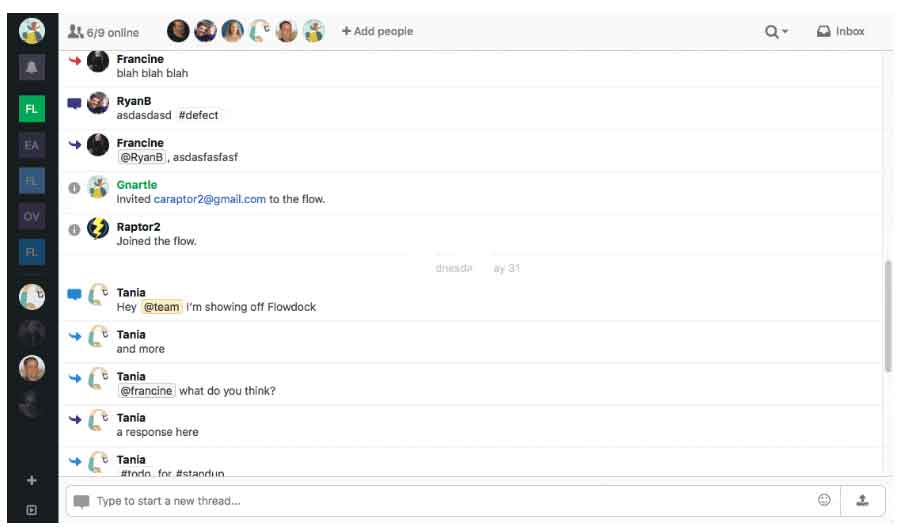Switch to the OV flow in sidebar
The width and height of the screenshot is (901, 530).
(x=32, y=217)
